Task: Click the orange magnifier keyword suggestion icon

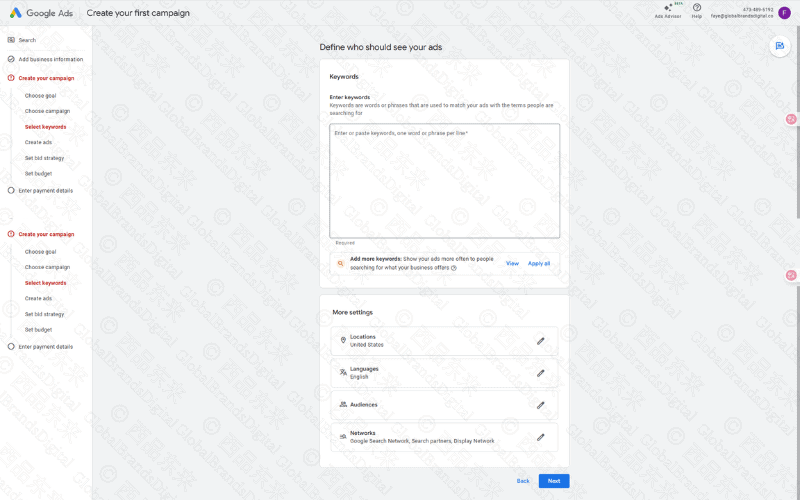Action: [341, 263]
